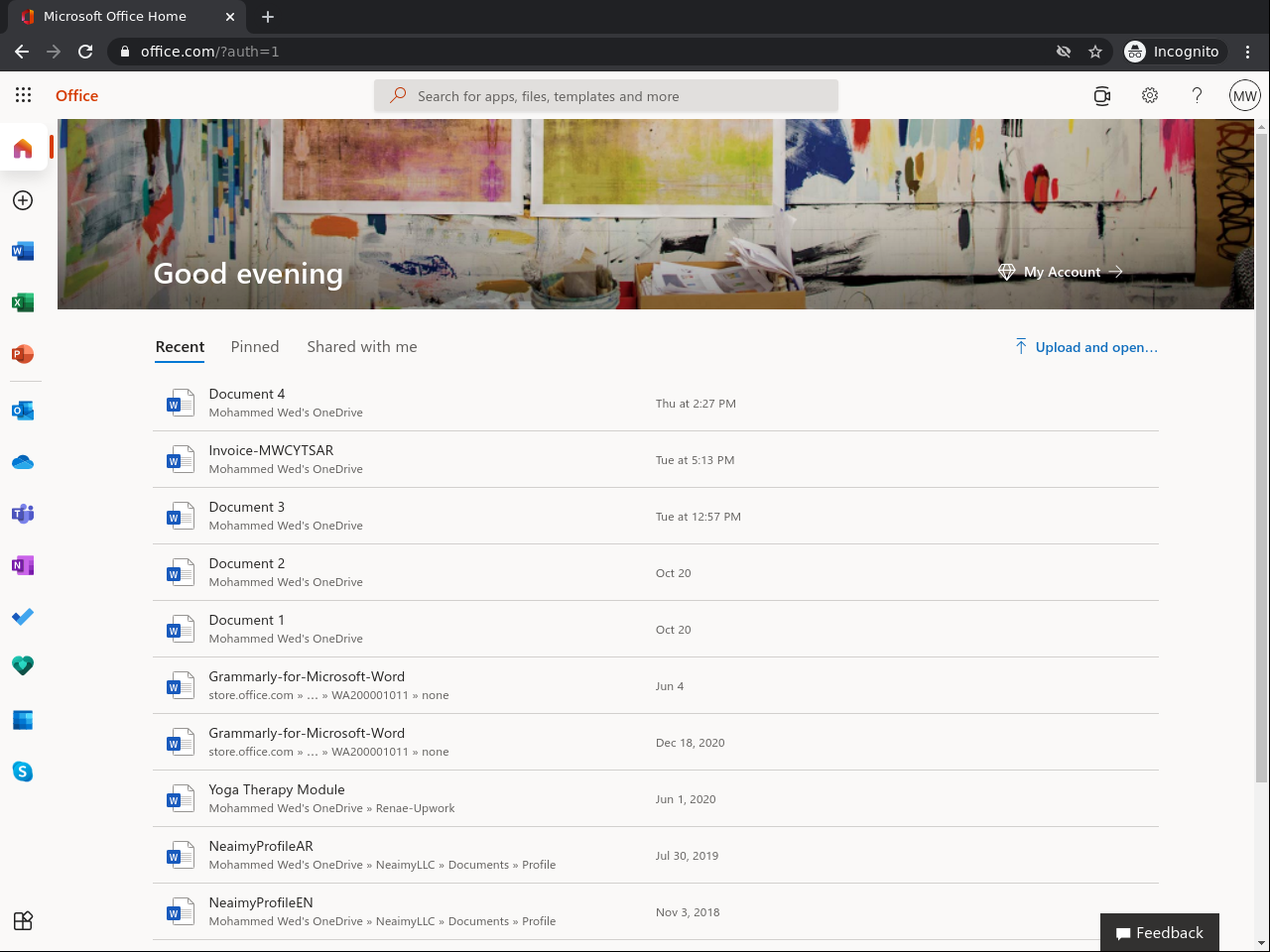
Task: Click the third-party cookies blocked eye icon
Action: point(1064,52)
